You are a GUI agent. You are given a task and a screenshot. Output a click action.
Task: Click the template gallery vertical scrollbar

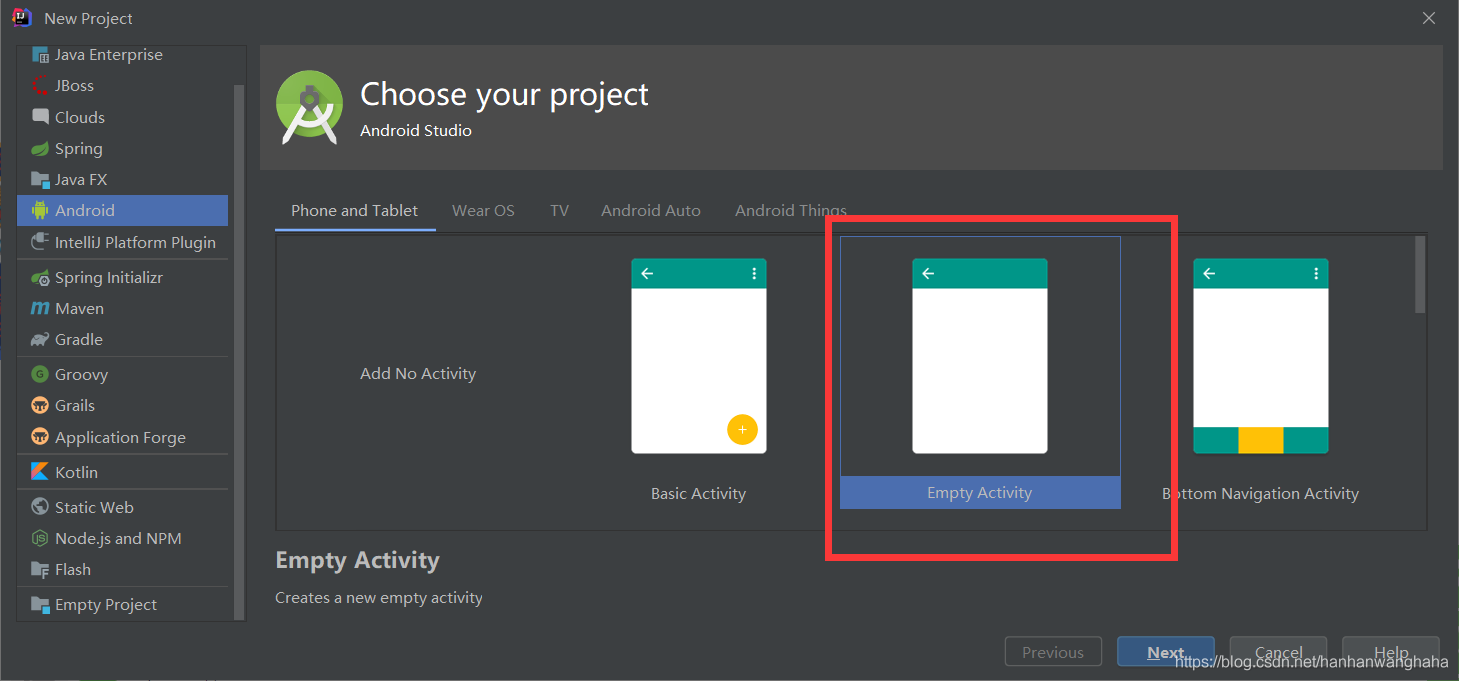click(1420, 275)
